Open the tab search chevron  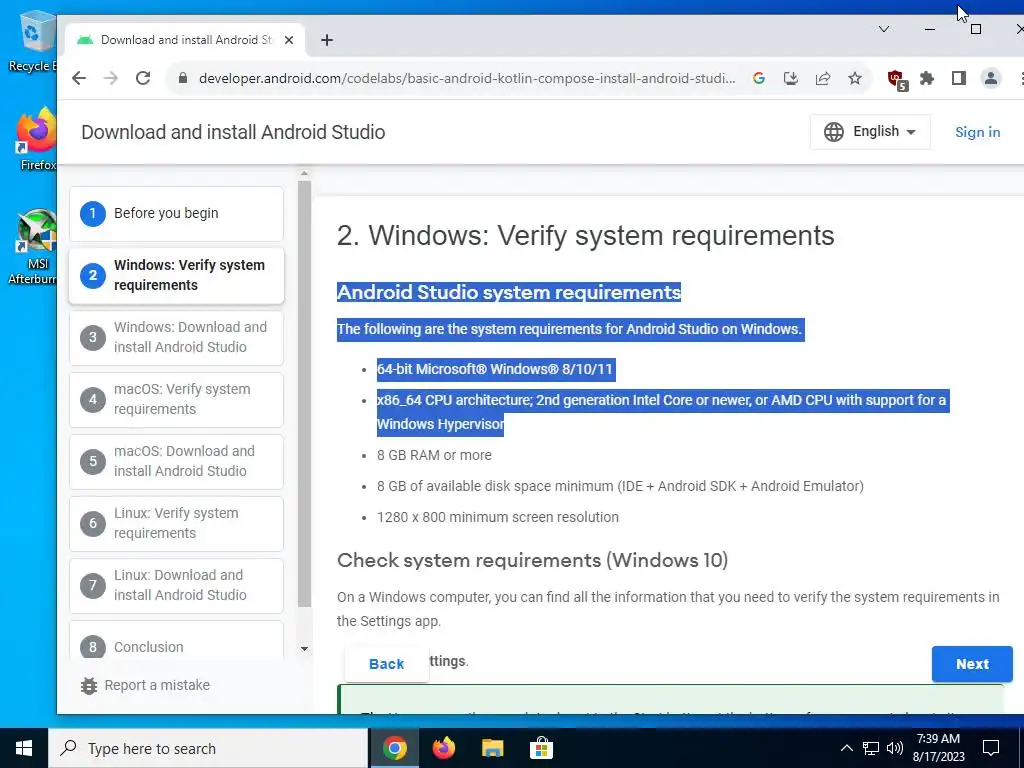point(884,29)
